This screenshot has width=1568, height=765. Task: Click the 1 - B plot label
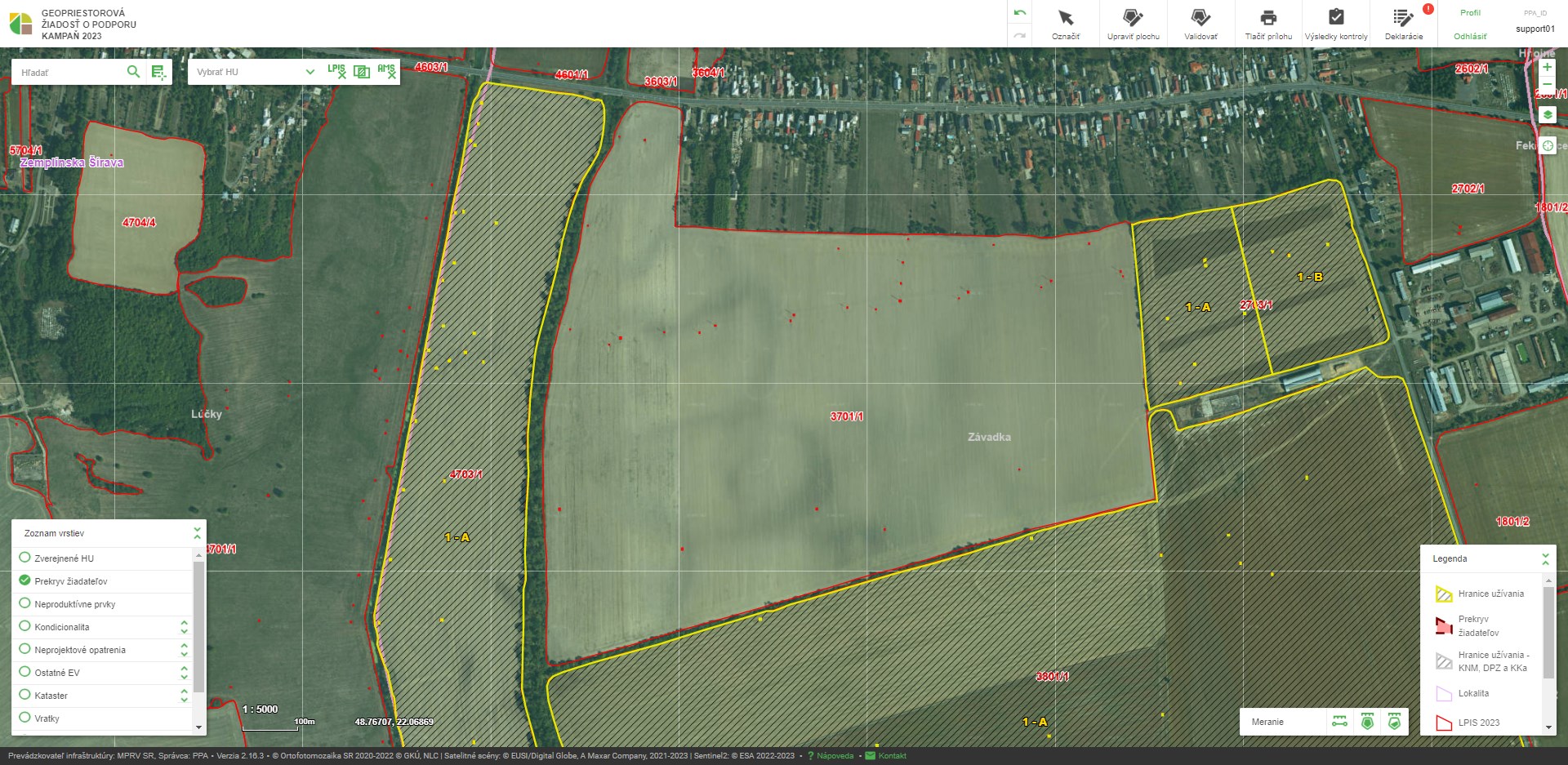pos(1309,277)
